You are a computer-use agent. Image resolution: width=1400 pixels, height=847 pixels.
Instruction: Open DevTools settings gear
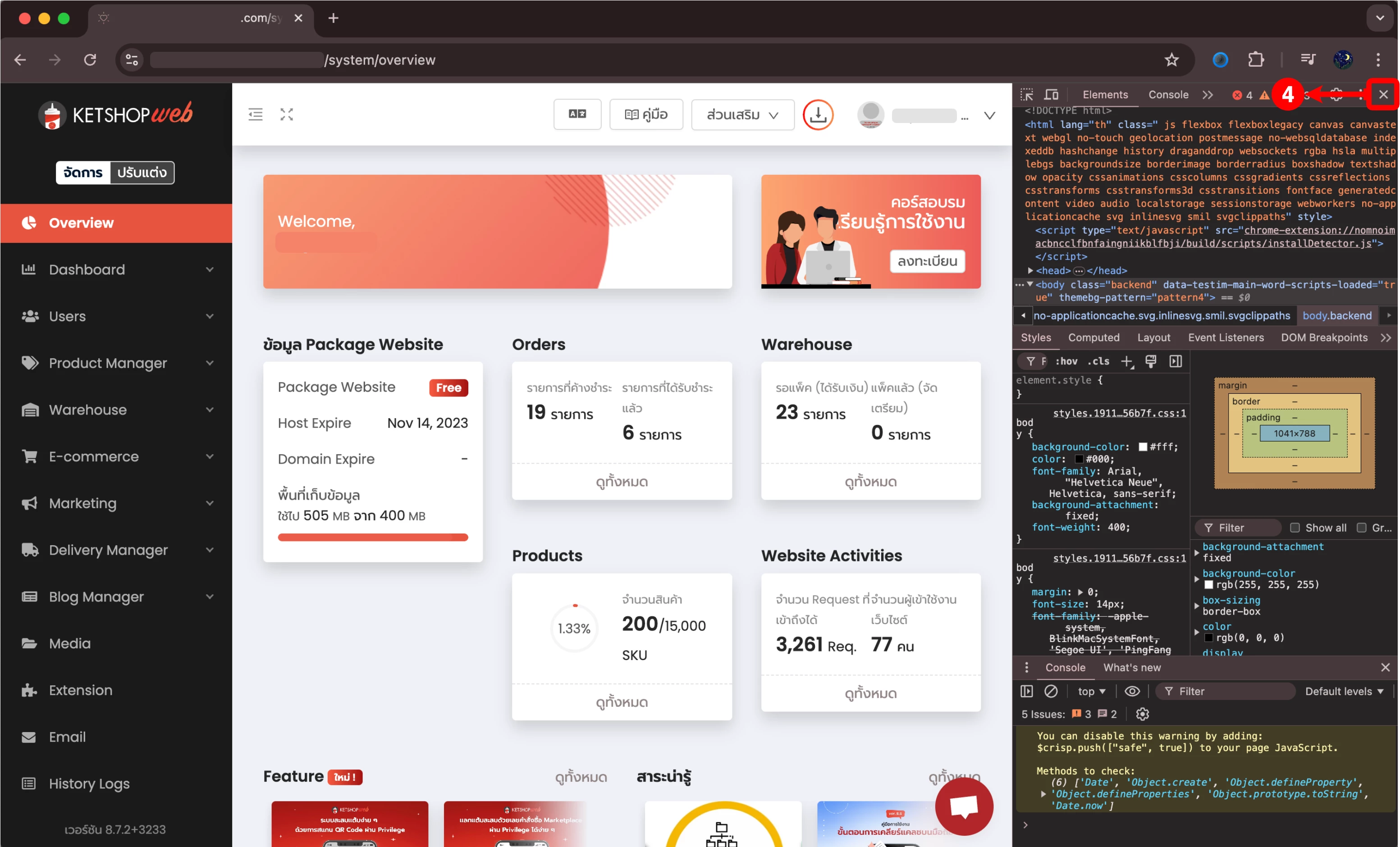pyautogui.click(x=1336, y=95)
